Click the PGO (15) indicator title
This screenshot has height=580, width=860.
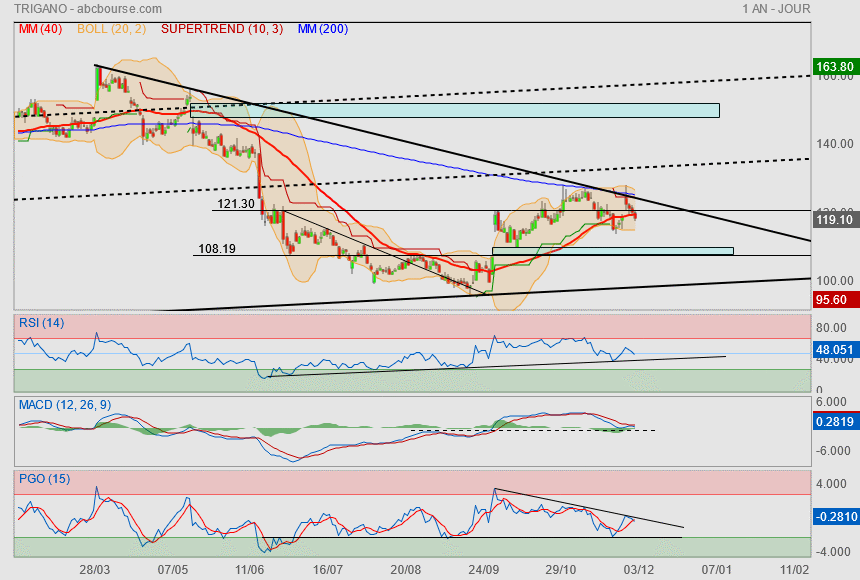(x=44, y=478)
